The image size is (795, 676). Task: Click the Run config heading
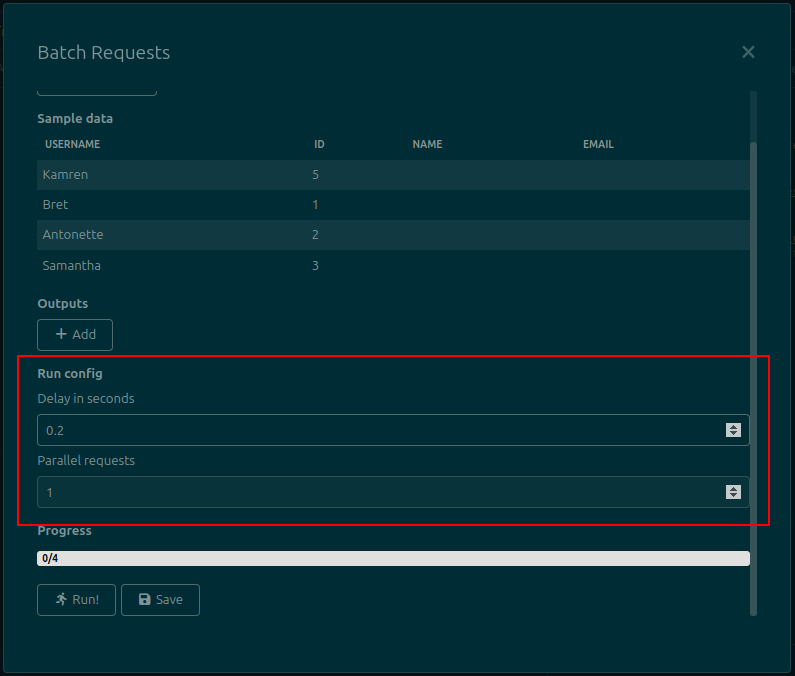click(70, 374)
